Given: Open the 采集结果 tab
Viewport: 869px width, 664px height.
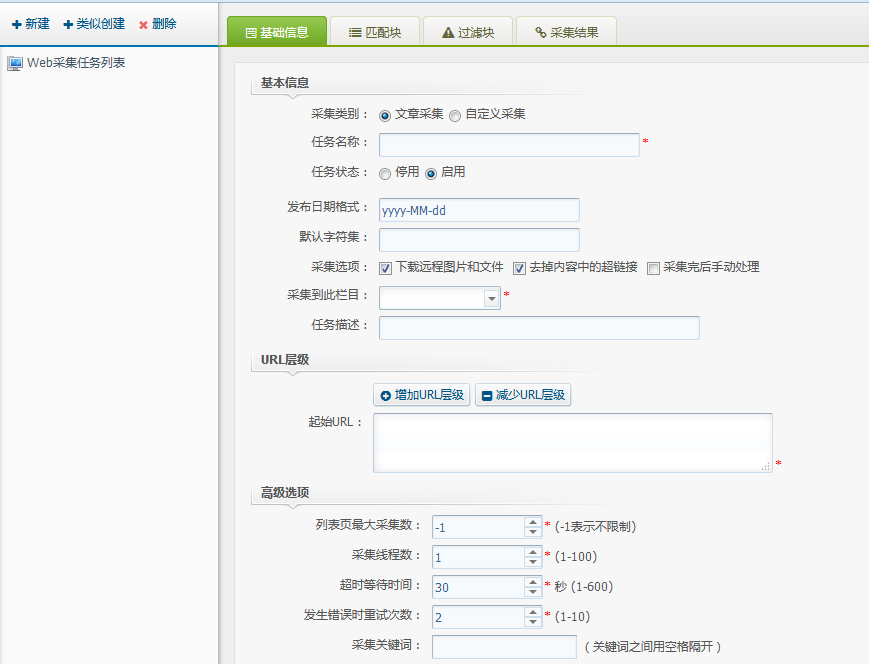Looking at the screenshot, I should pyautogui.click(x=566, y=32).
